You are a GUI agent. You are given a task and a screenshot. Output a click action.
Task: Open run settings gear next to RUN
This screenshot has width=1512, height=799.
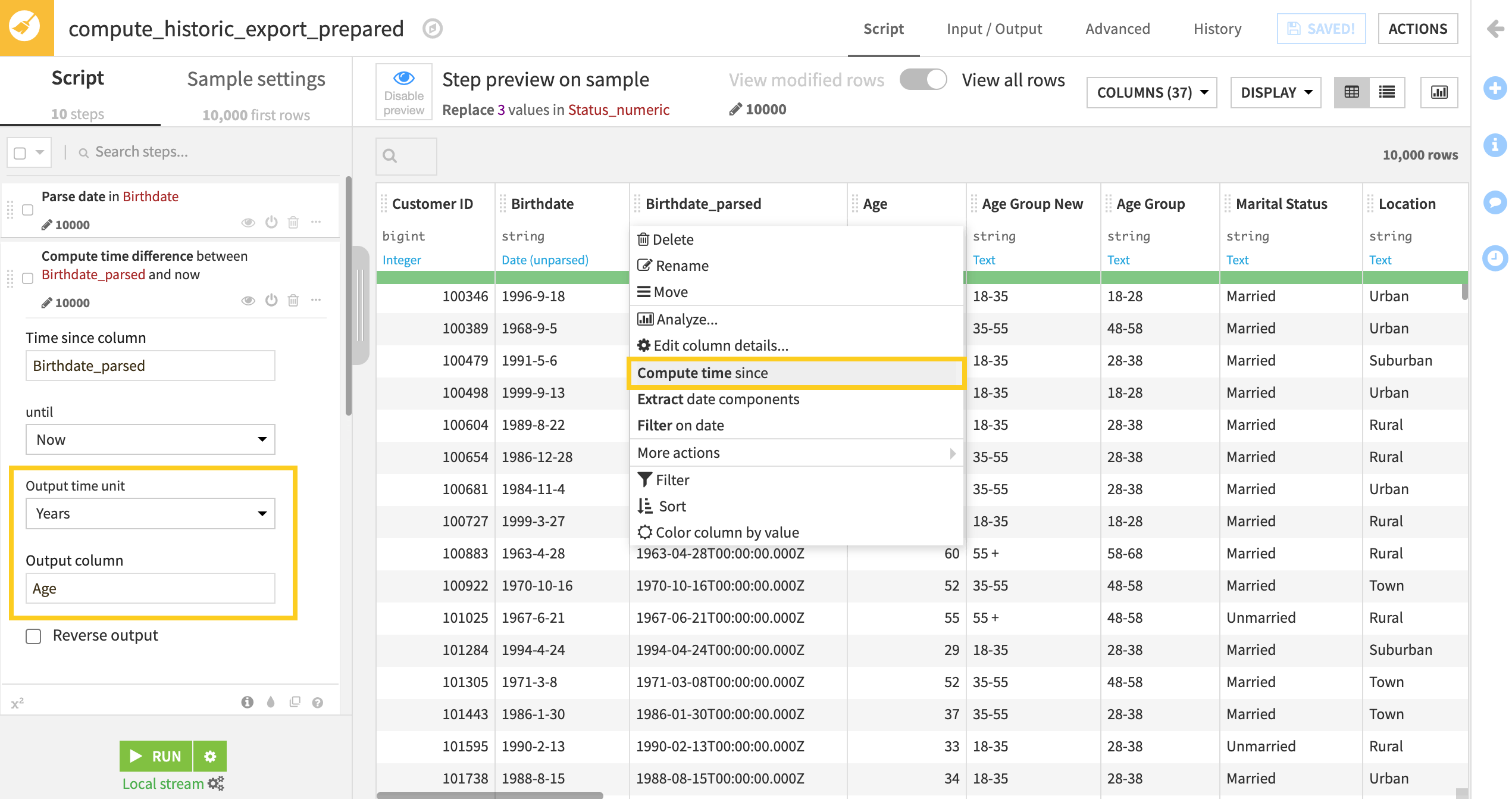(209, 756)
